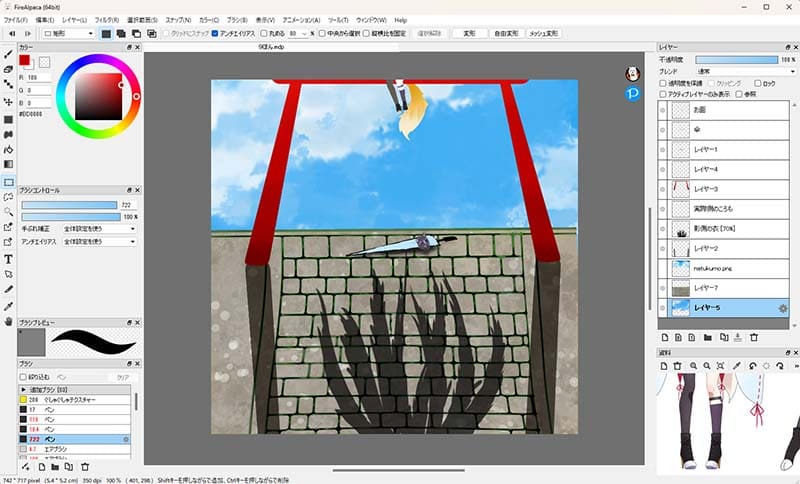This screenshot has height=484, width=800.
Task: Enable 中央から選択 checkbox
Action: [322, 34]
